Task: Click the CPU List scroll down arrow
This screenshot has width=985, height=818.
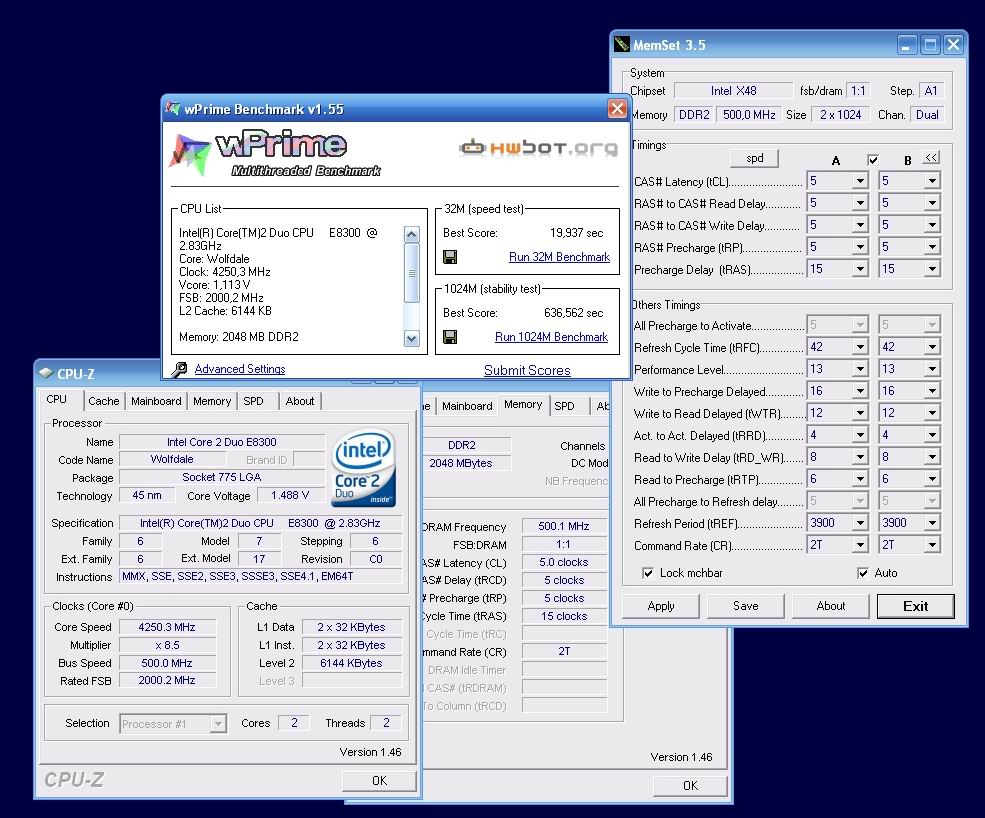Action: point(411,339)
